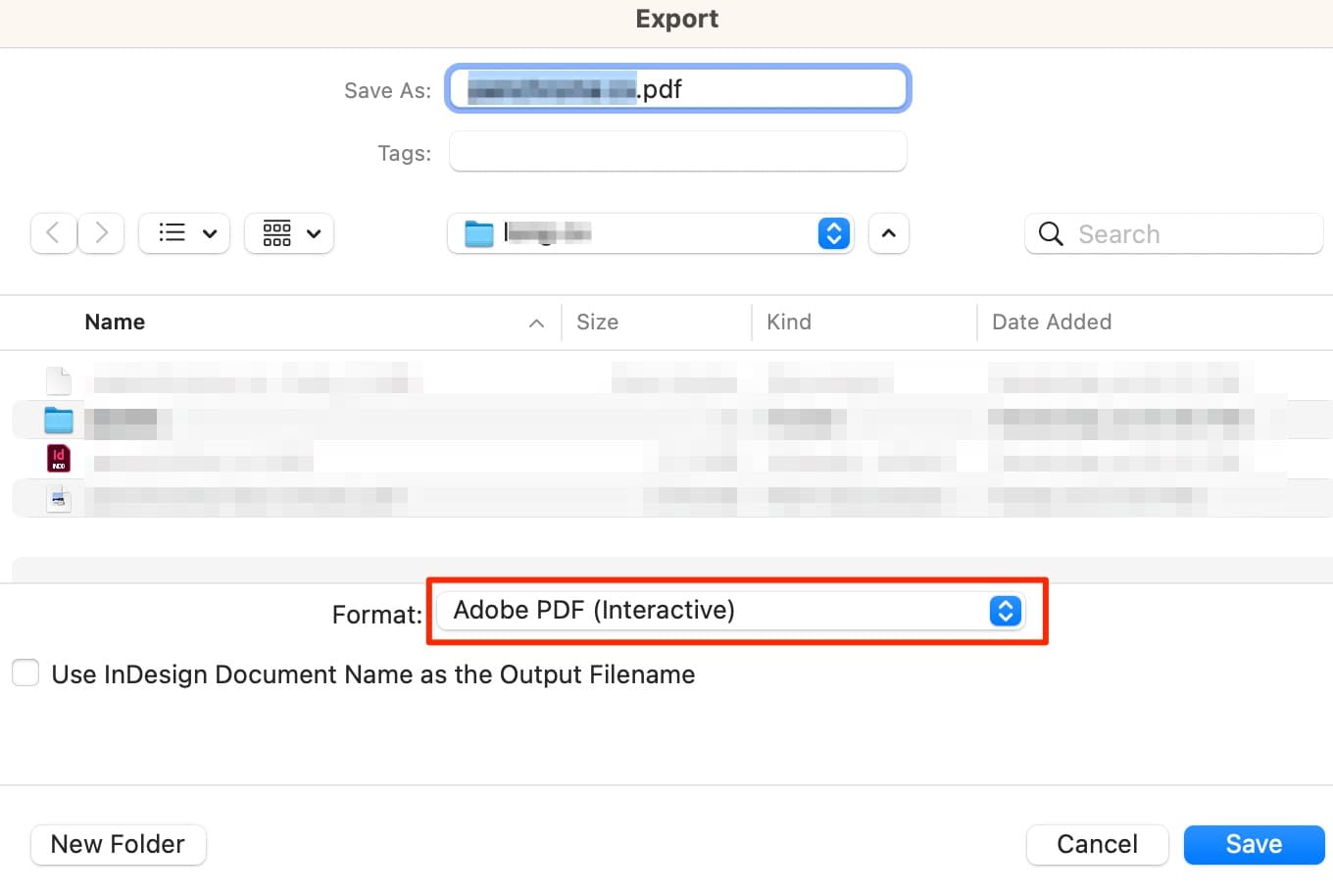Screen dimensions: 1333x896
Task: Cancel the export dialog
Action: (x=1097, y=844)
